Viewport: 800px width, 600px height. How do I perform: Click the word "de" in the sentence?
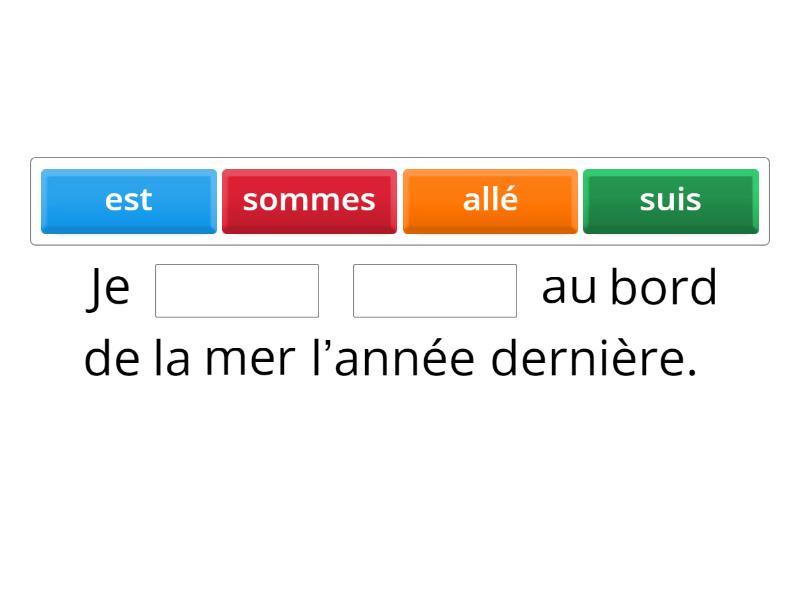pyautogui.click(x=106, y=356)
